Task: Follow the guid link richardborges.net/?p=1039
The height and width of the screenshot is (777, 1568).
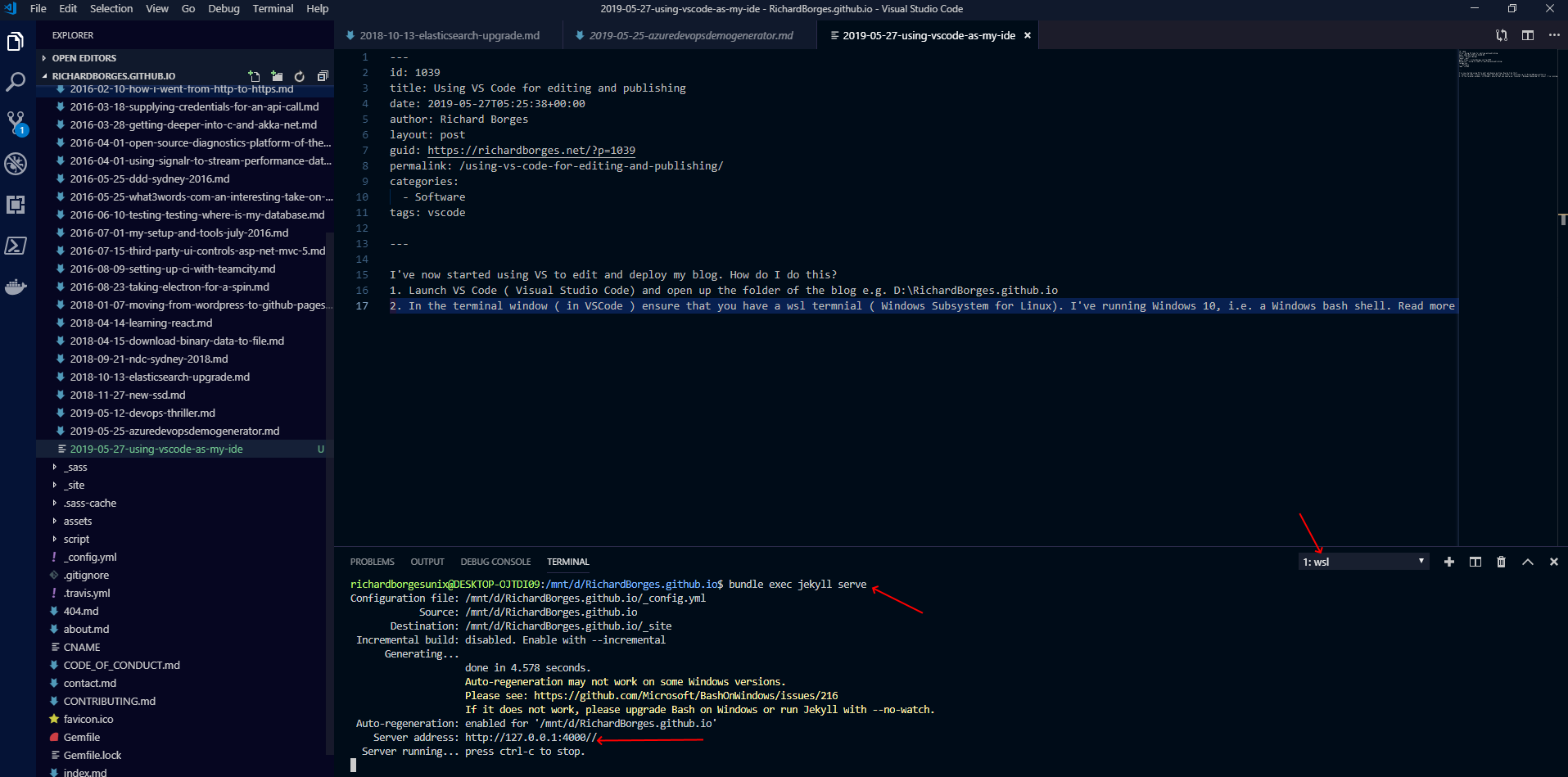Action: click(x=531, y=150)
